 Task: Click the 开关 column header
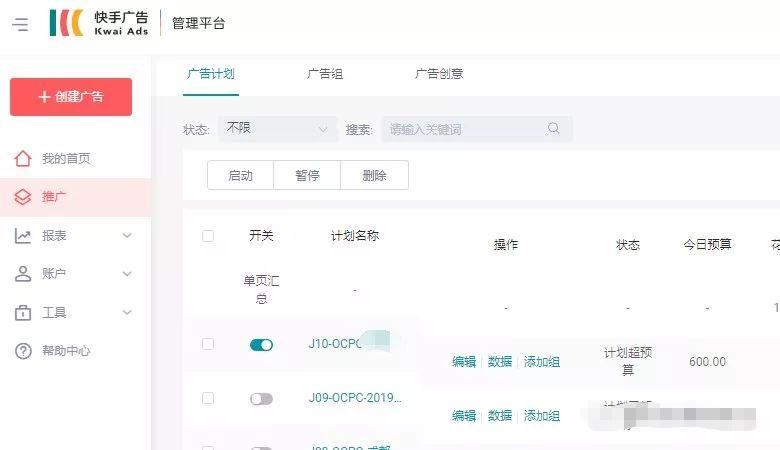click(x=261, y=236)
